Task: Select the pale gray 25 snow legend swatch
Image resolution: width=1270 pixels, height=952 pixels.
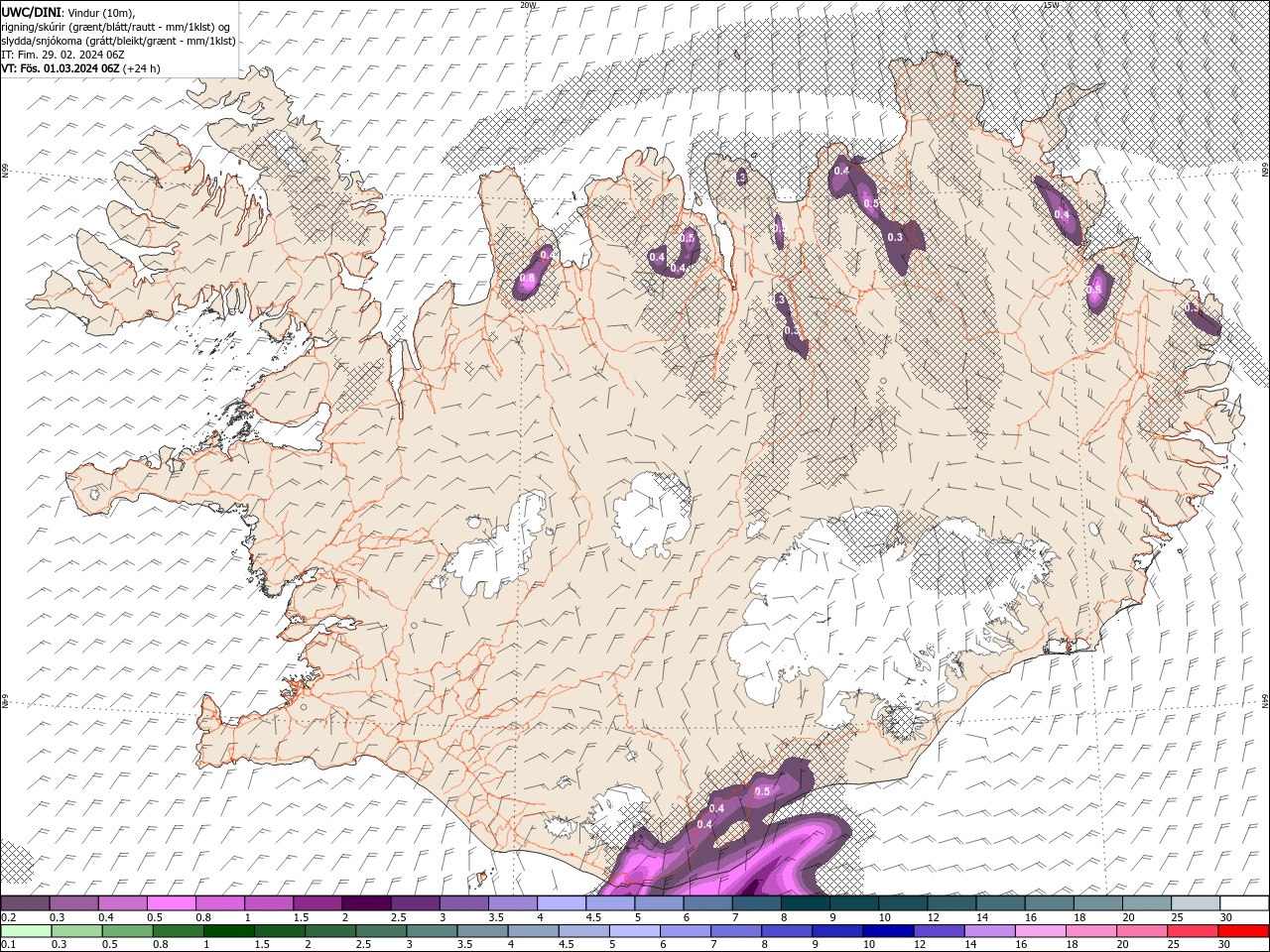Action: tap(1196, 903)
